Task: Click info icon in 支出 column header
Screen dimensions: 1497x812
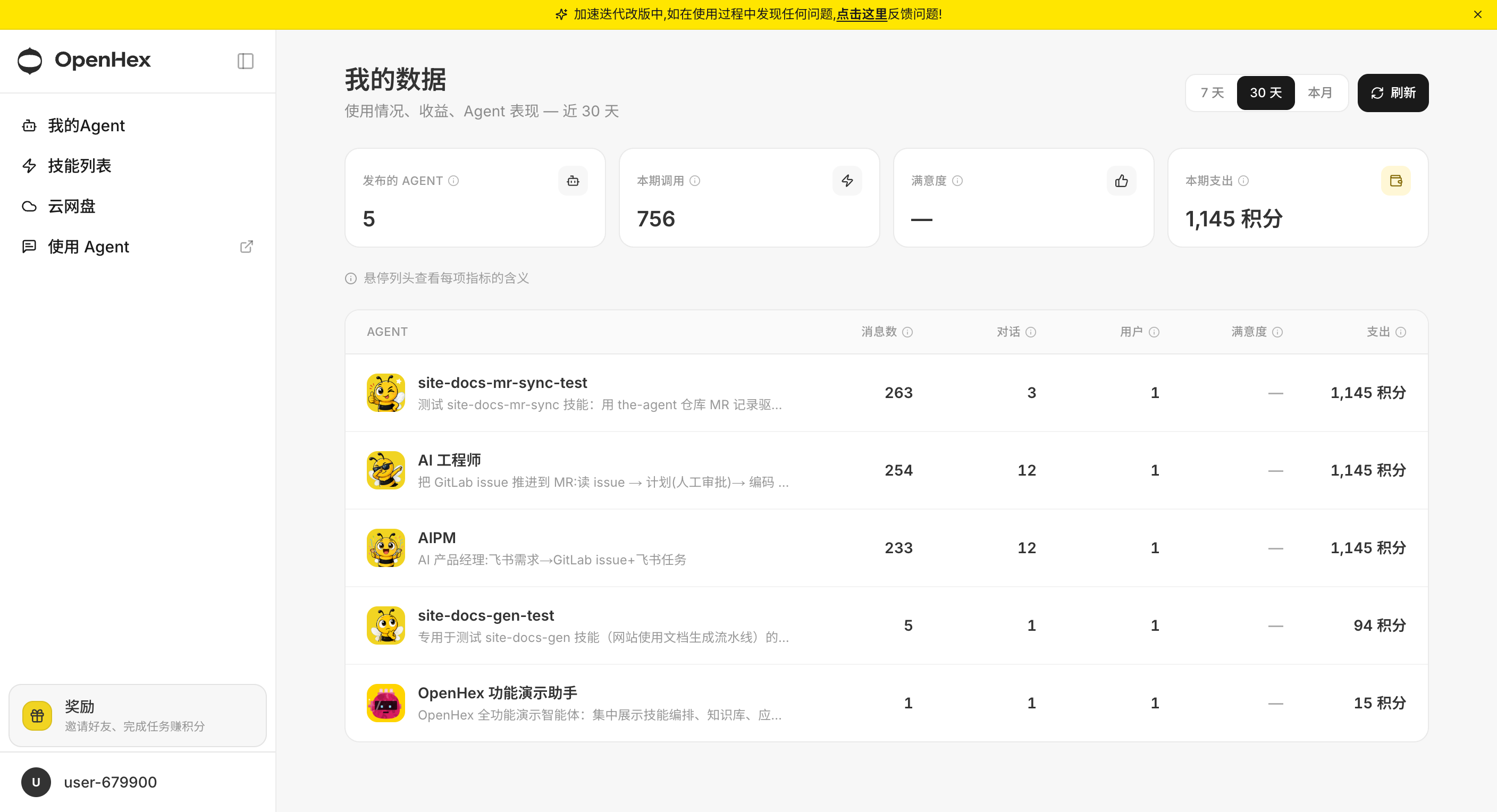Action: pyautogui.click(x=1401, y=332)
